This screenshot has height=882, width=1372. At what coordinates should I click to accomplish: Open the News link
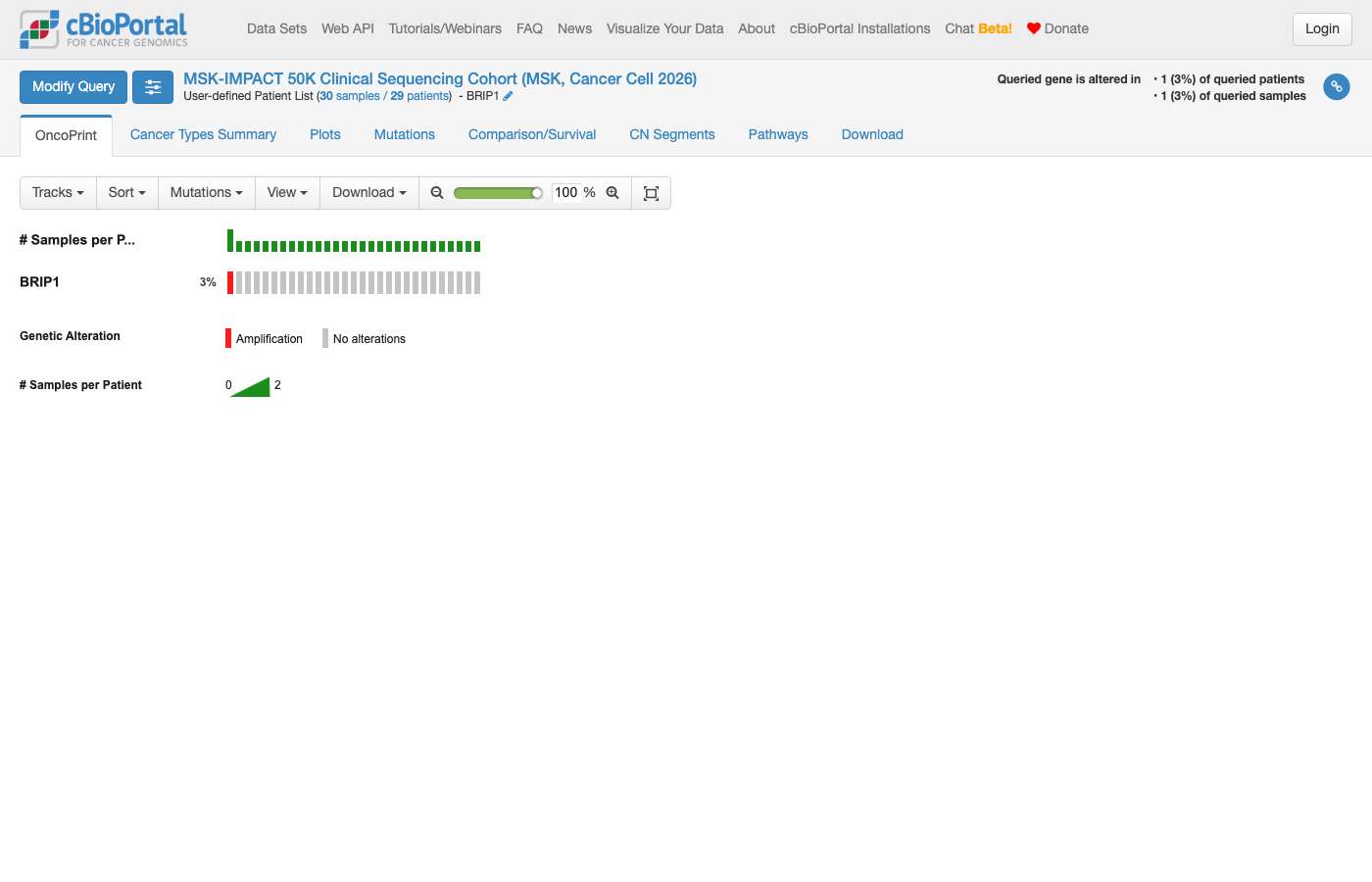tap(574, 29)
